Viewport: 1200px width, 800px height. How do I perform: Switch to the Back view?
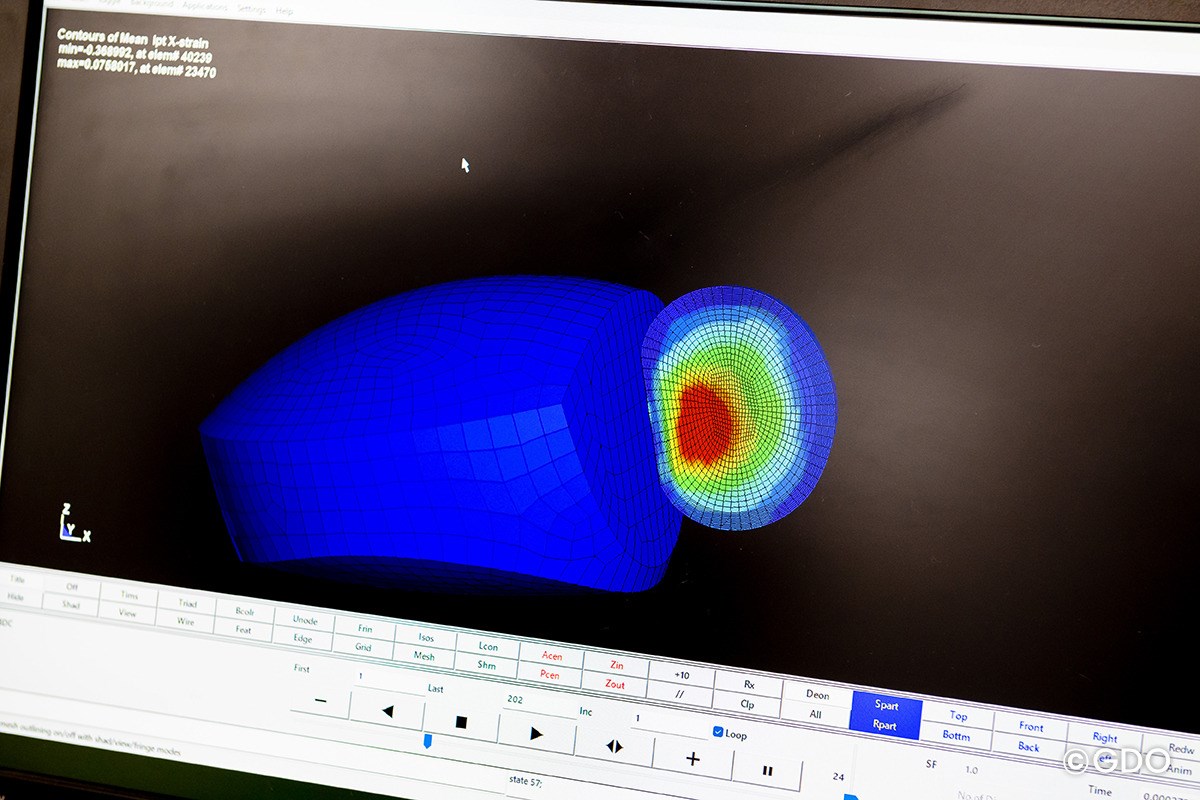pyautogui.click(x=1029, y=747)
